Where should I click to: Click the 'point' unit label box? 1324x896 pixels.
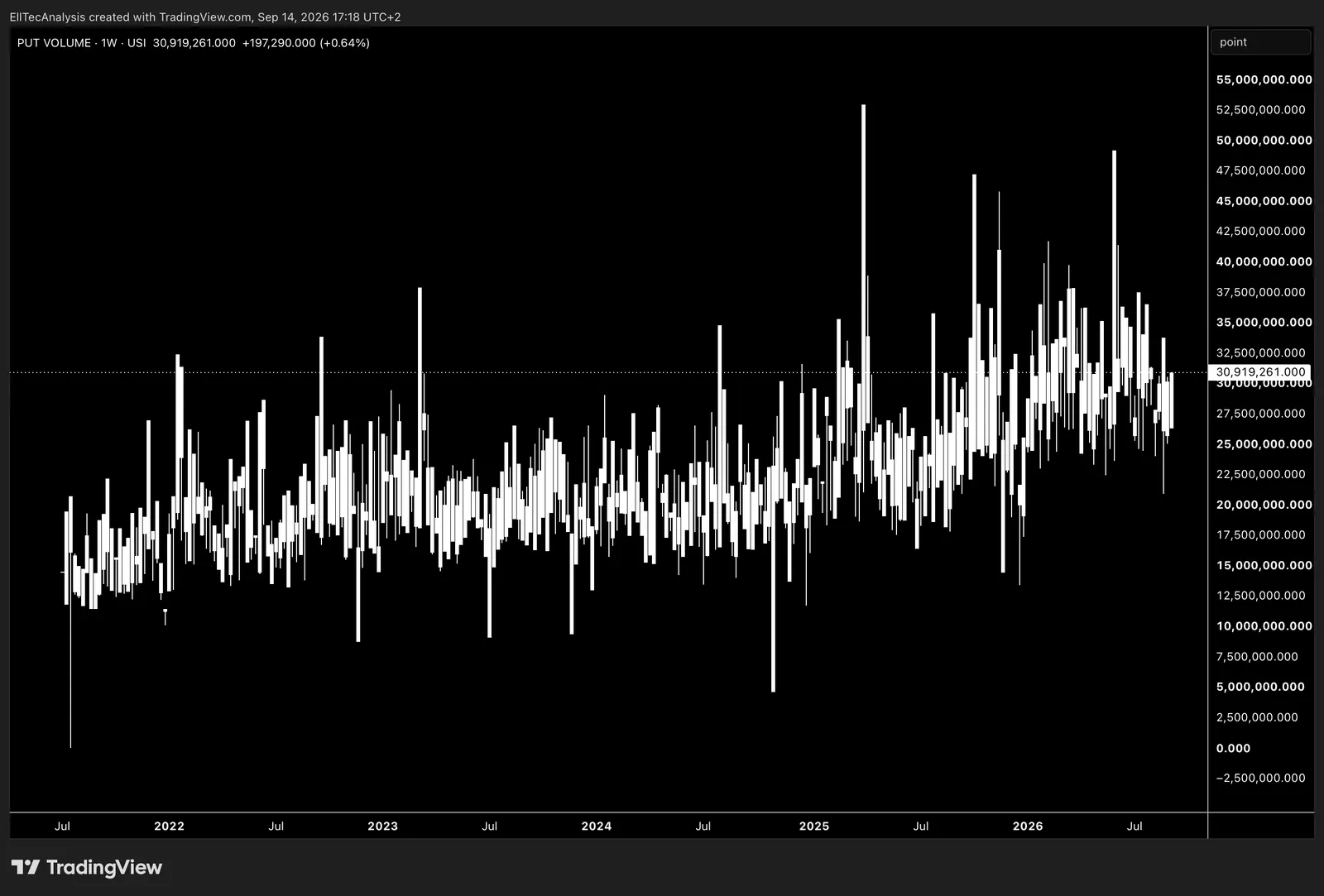click(1260, 42)
